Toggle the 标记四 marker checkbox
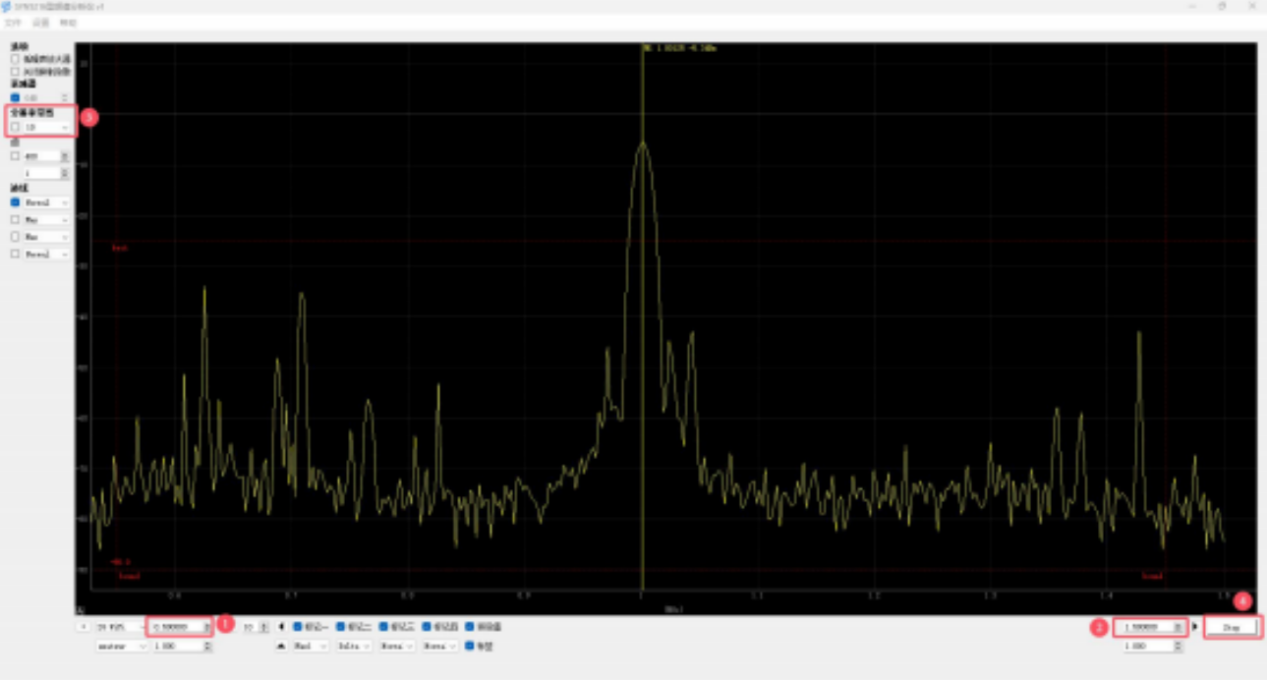Image resolution: width=1267 pixels, height=680 pixels. click(427, 627)
